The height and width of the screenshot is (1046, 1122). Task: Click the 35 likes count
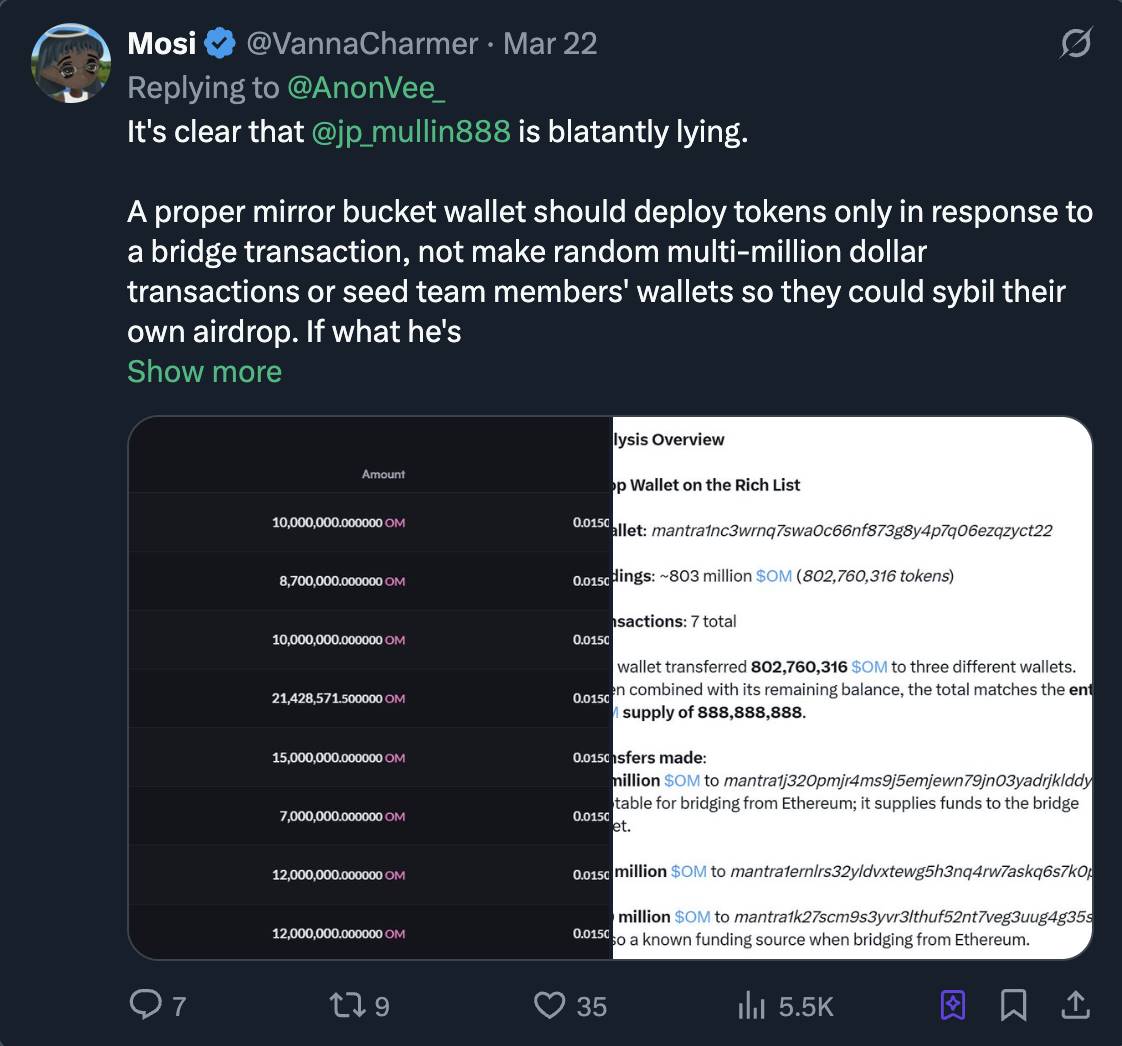591,1006
